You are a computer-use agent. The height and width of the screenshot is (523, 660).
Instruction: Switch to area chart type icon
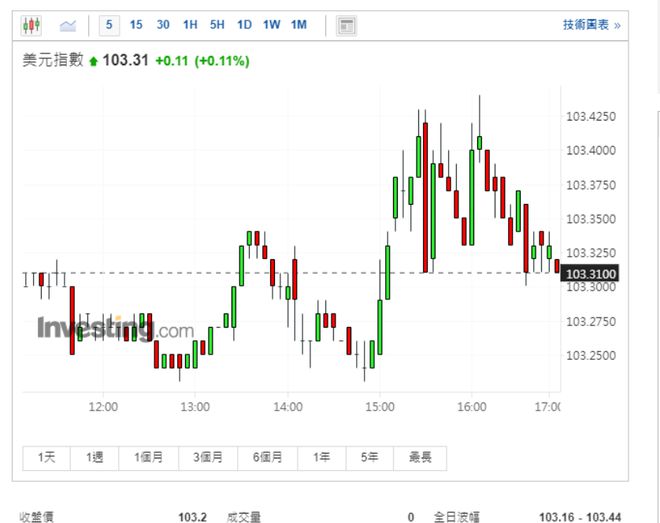pyautogui.click(x=68, y=26)
